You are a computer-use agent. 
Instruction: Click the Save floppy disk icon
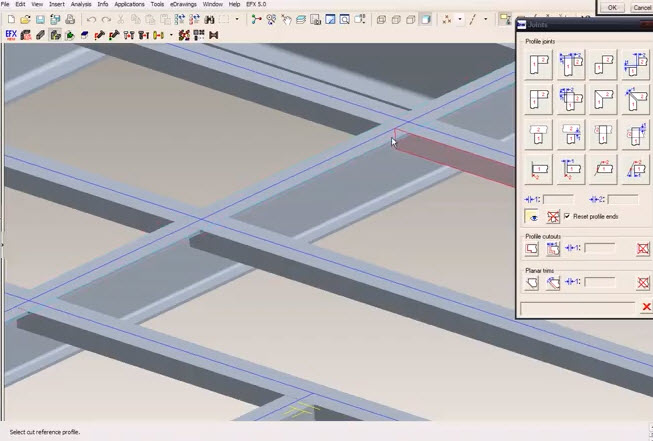pyautogui.click(x=40, y=20)
